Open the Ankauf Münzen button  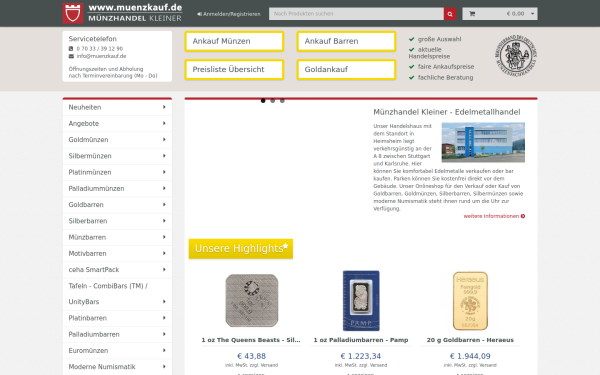(234, 41)
